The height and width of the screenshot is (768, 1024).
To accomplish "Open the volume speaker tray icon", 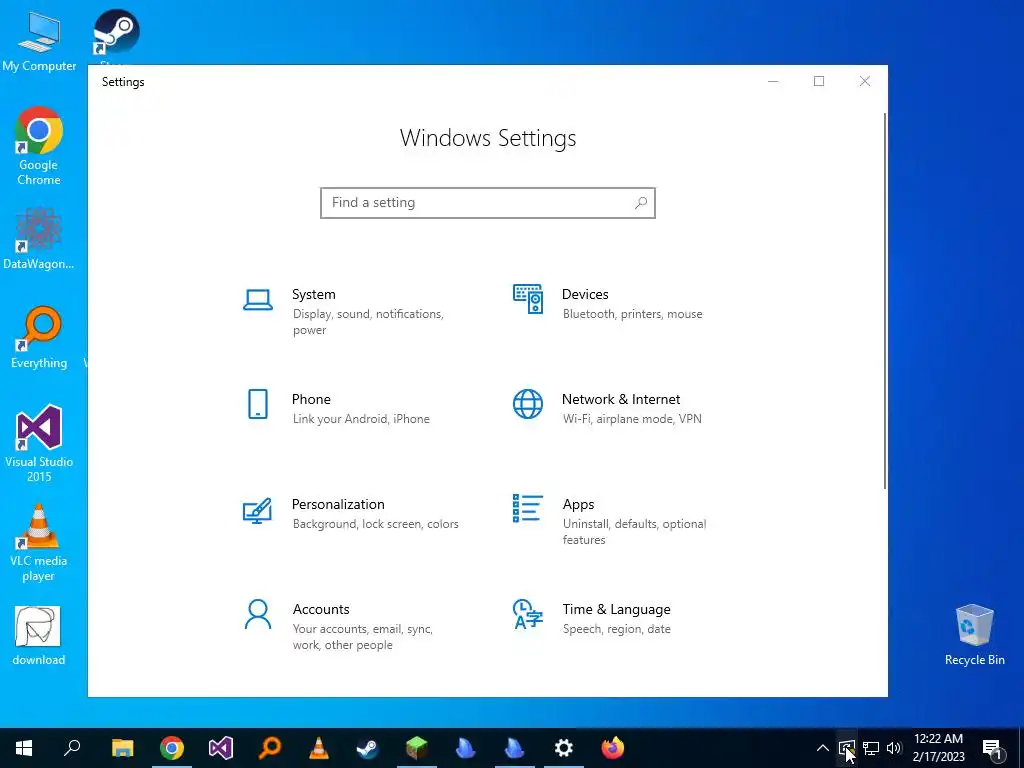I will point(894,748).
